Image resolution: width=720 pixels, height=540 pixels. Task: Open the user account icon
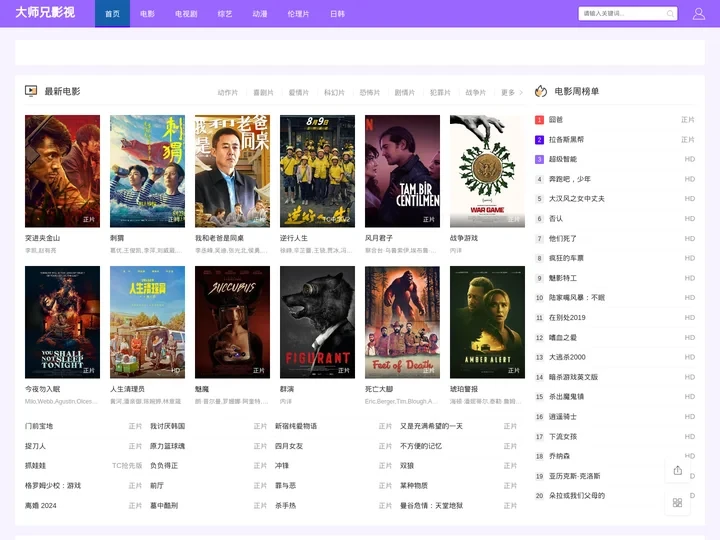pos(698,14)
